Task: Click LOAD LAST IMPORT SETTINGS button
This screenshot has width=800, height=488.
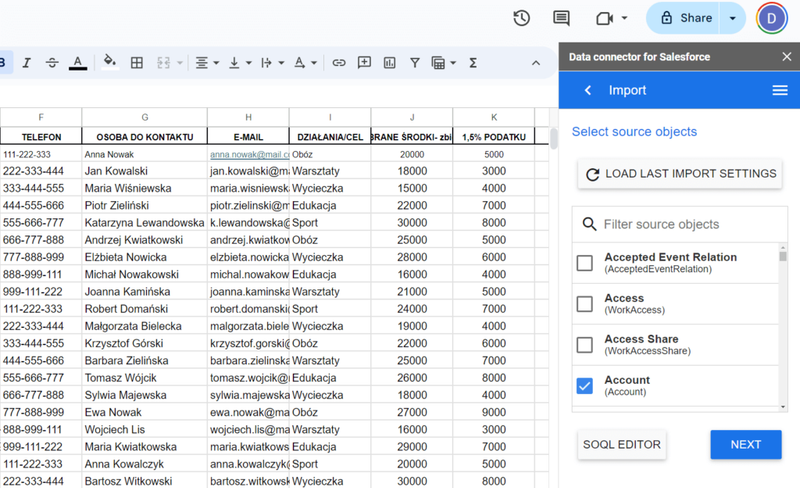Action: click(x=680, y=174)
